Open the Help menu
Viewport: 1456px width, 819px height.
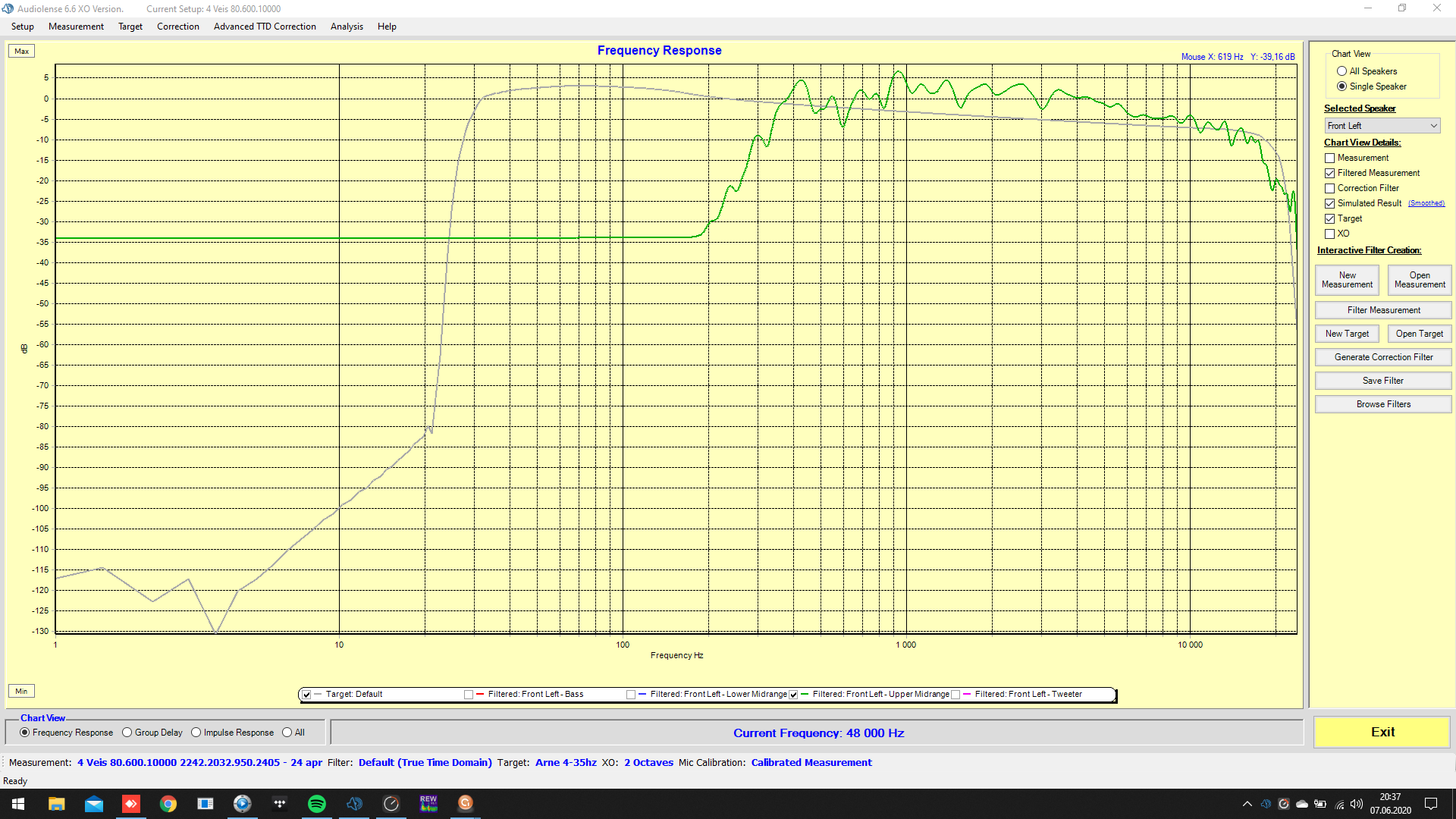(387, 27)
